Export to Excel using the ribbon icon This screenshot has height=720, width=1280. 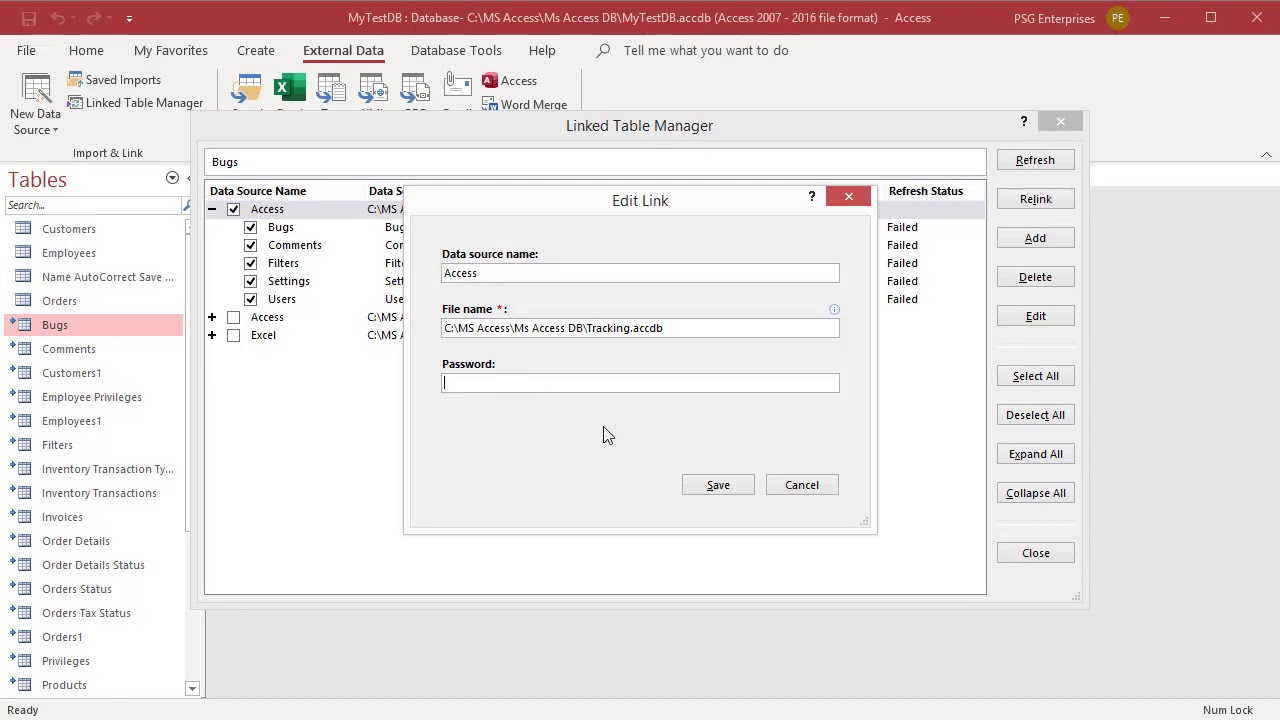289,90
